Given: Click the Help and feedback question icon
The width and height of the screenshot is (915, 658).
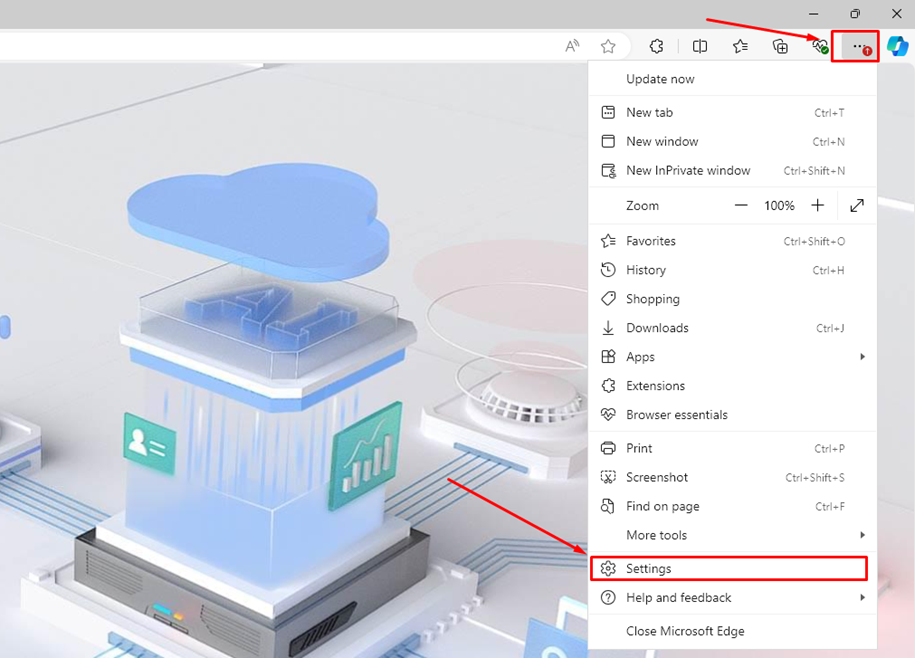Looking at the screenshot, I should (608, 597).
